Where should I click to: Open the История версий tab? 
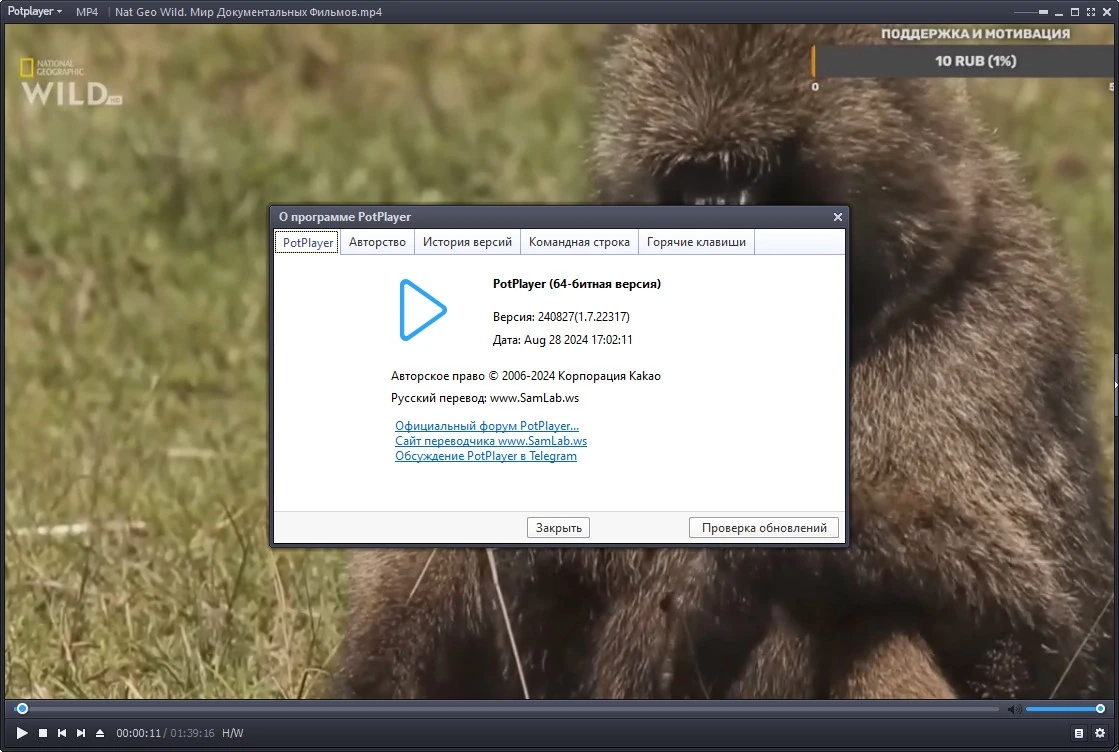[x=467, y=242]
